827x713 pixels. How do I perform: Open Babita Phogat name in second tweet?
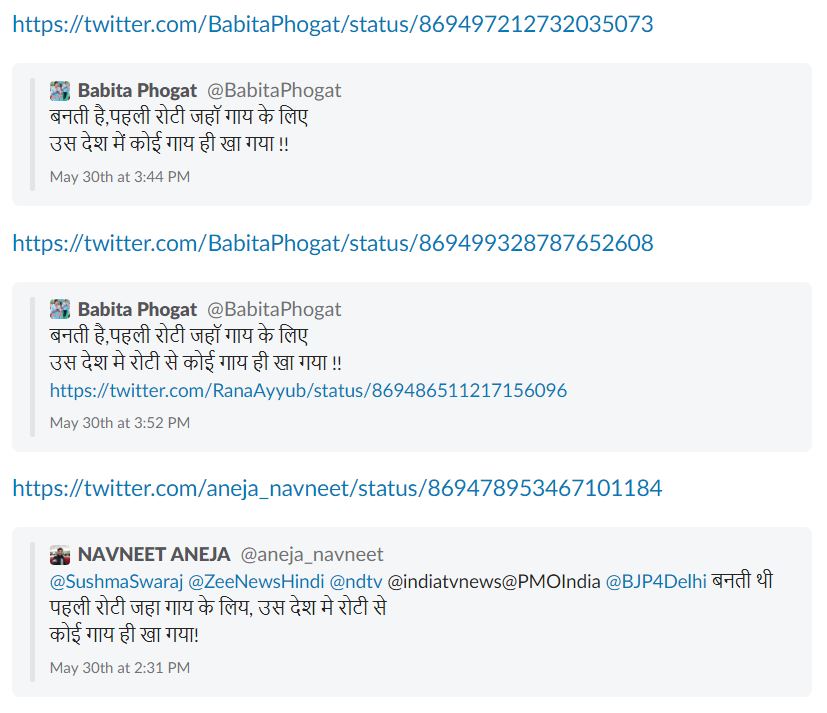[137, 310]
